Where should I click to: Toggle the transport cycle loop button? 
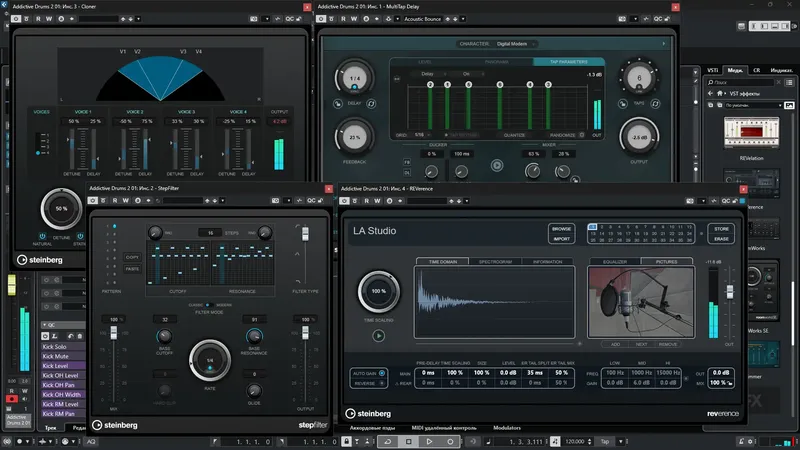pos(388,441)
